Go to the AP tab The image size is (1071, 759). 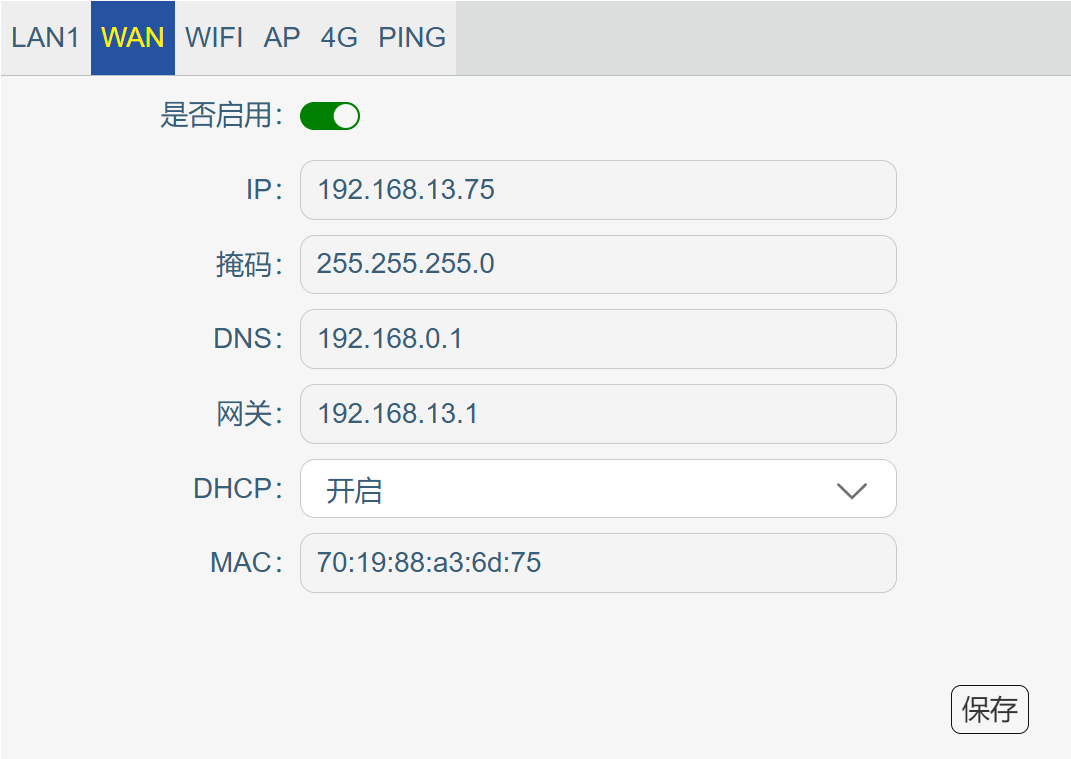pyautogui.click(x=281, y=38)
